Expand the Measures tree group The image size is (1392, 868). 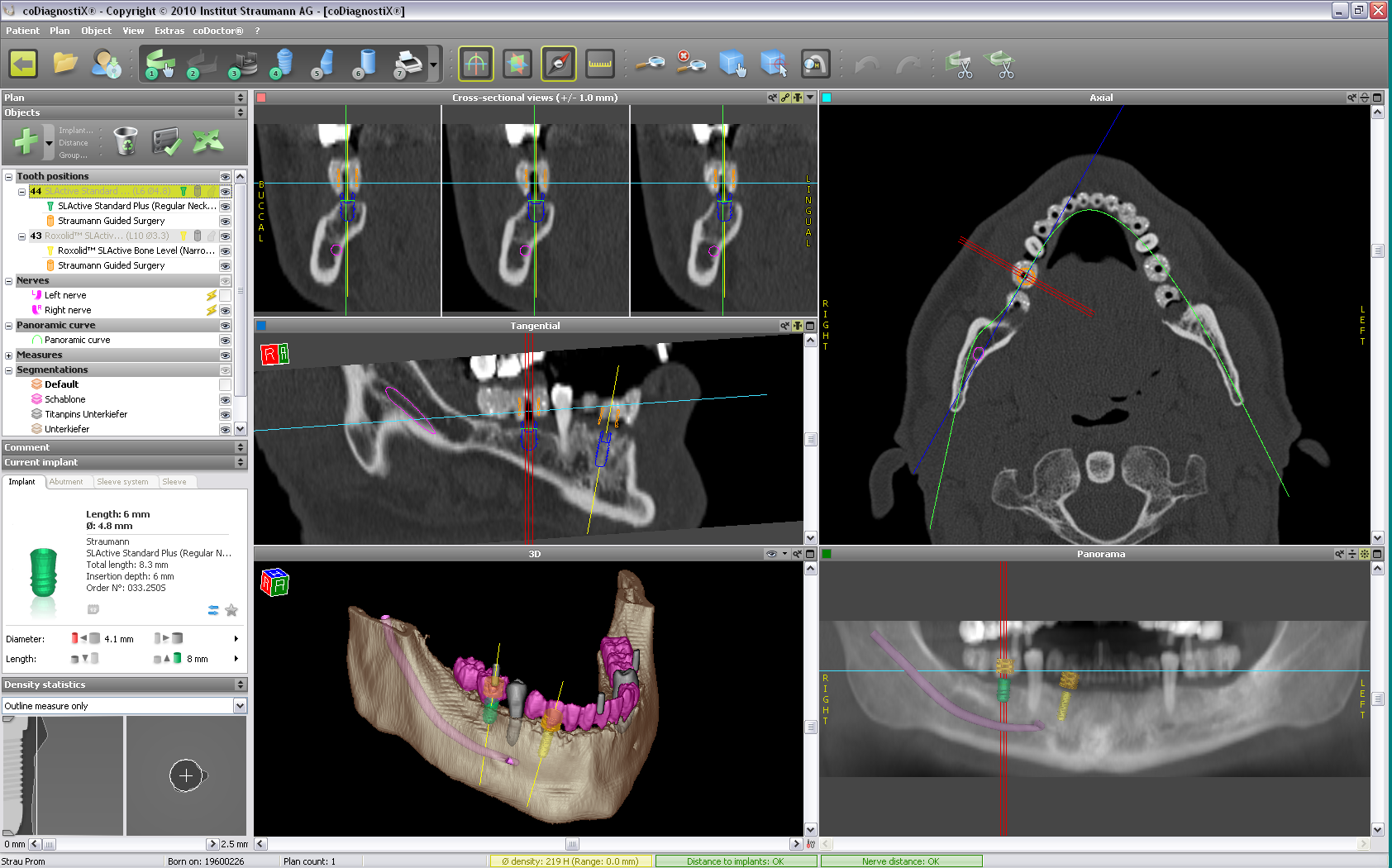pos(9,355)
